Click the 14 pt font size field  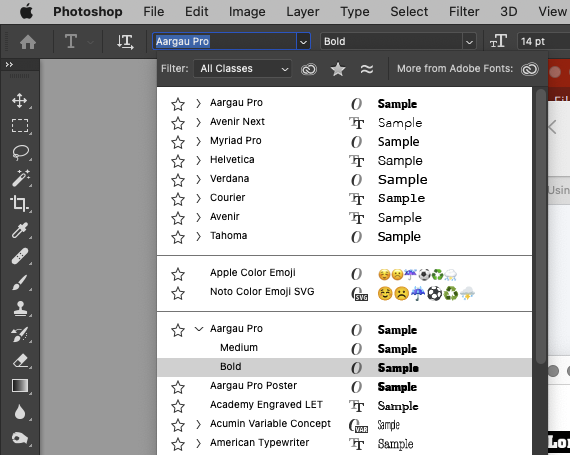tap(543, 41)
